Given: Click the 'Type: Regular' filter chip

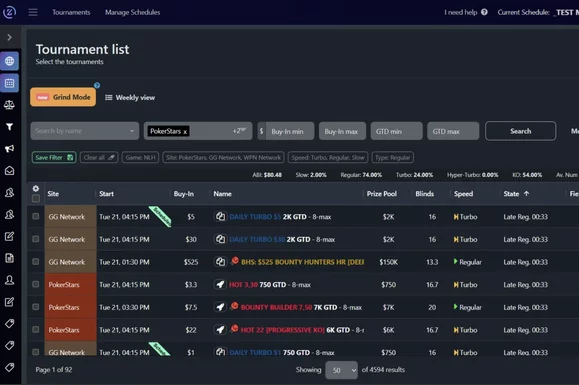Looking at the screenshot, I should [393, 158].
